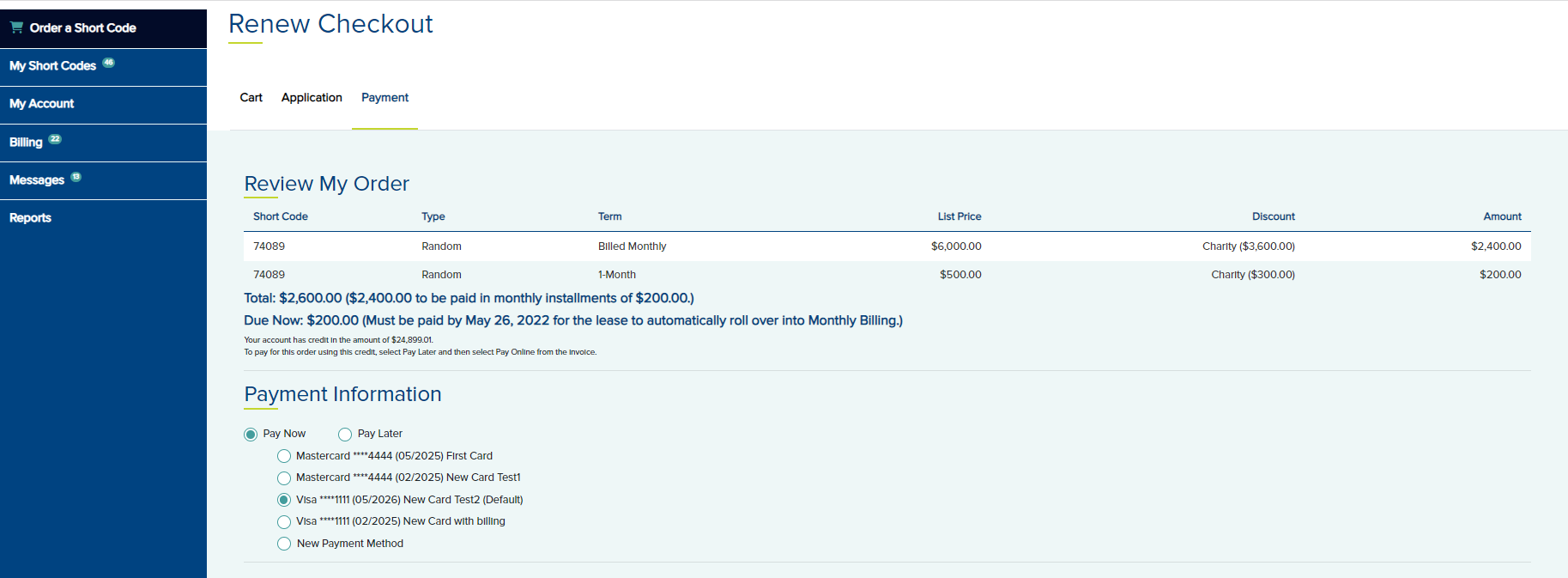Select the Payment tab
1568x578 pixels.
(384, 98)
